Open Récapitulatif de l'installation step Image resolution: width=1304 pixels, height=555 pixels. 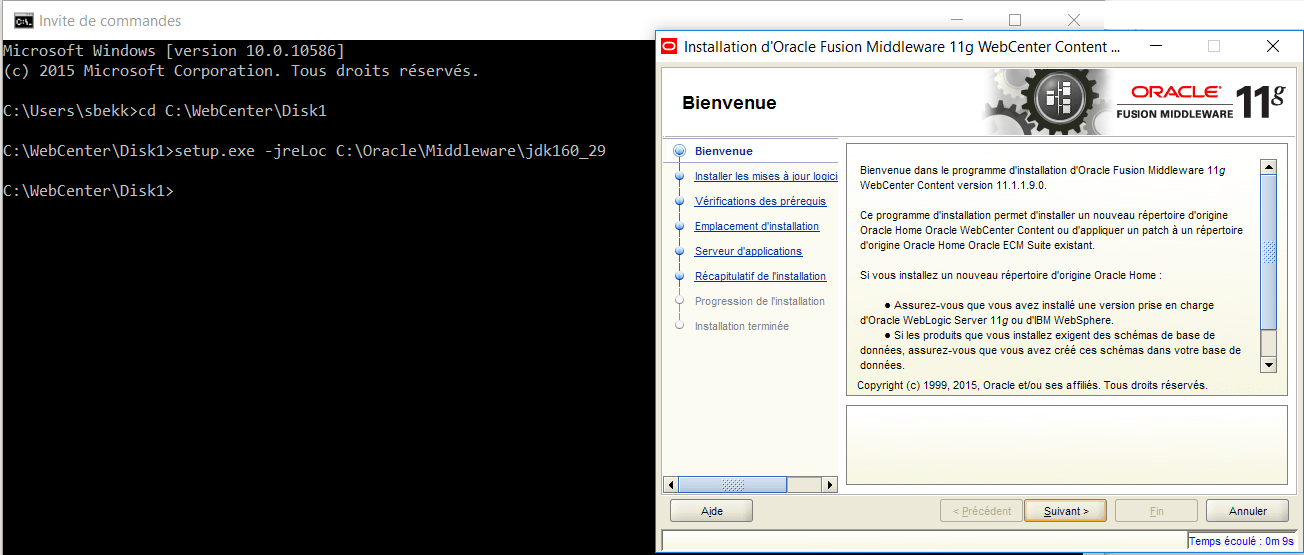click(760, 276)
